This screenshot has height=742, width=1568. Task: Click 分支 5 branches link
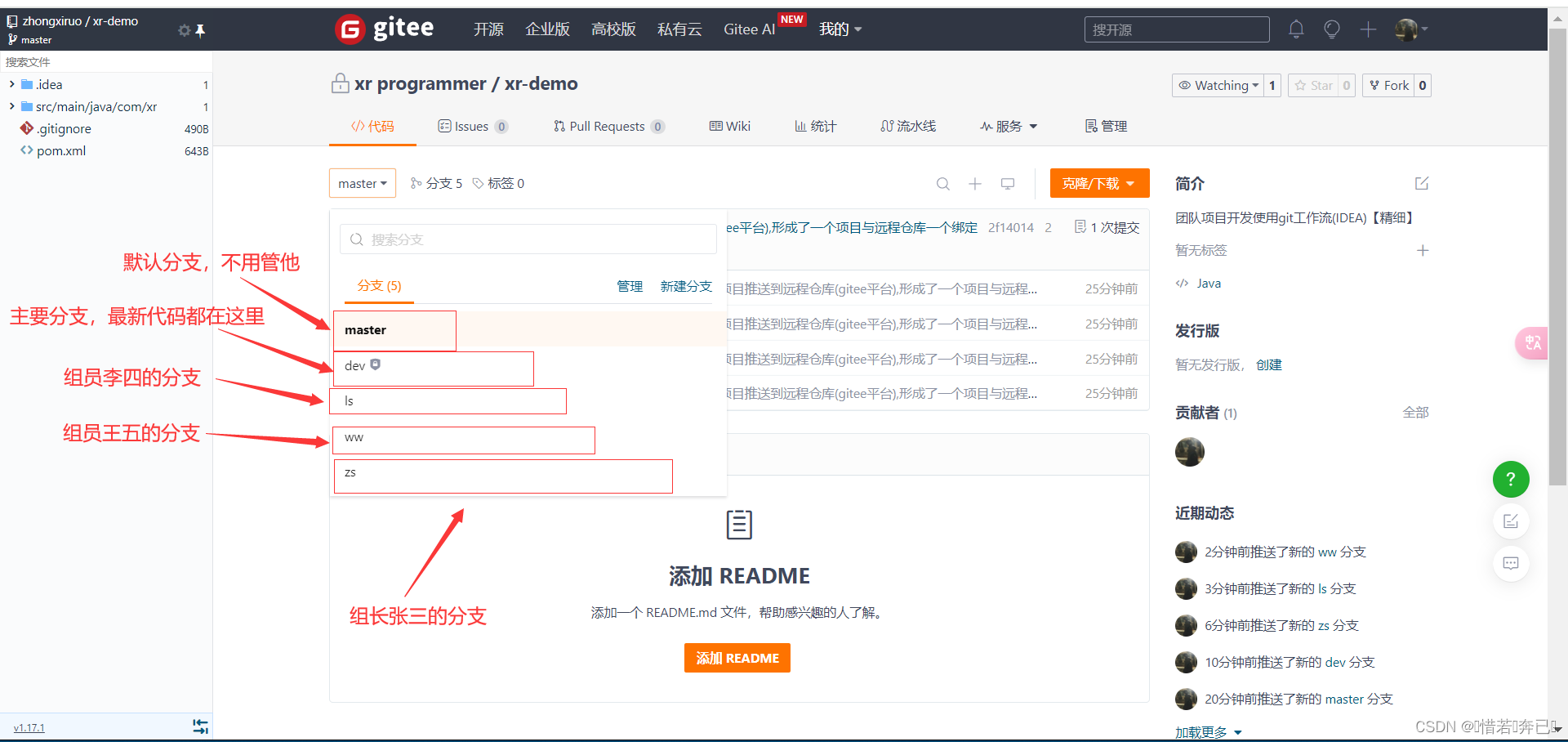(x=436, y=183)
